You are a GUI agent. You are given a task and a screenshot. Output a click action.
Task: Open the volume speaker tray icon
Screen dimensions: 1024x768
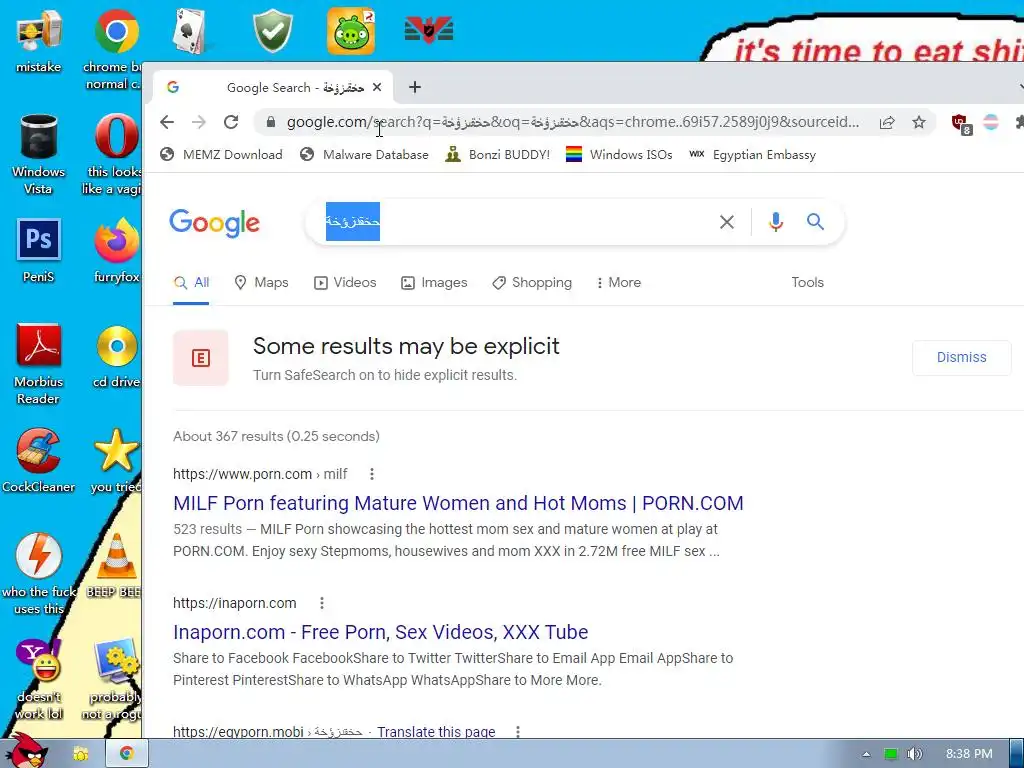coord(914,754)
